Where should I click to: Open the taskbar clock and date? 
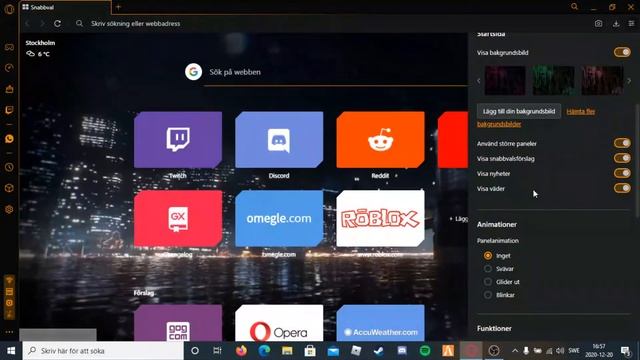coord(599,351)
